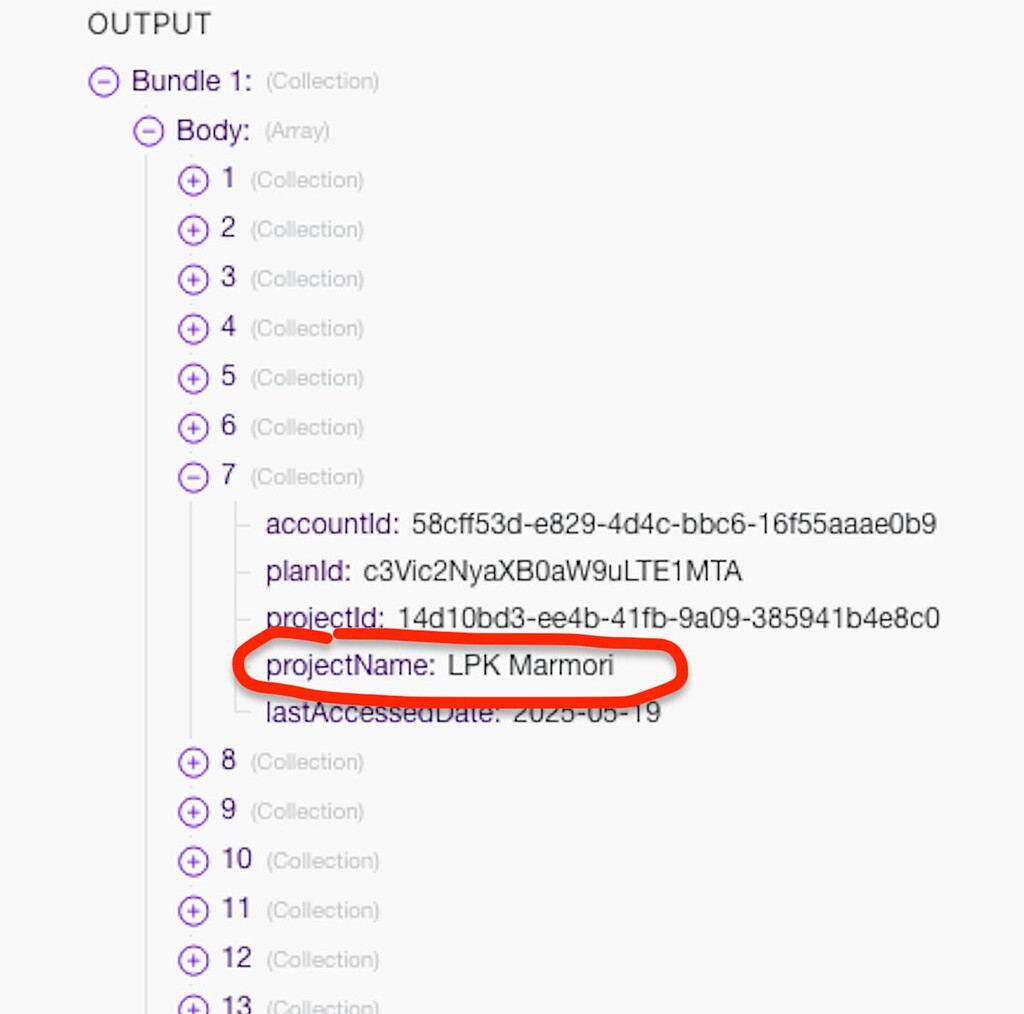This screenshot has width=1024, height=1014.
Task: Expand collection 8
Action: tap(192, 762)
